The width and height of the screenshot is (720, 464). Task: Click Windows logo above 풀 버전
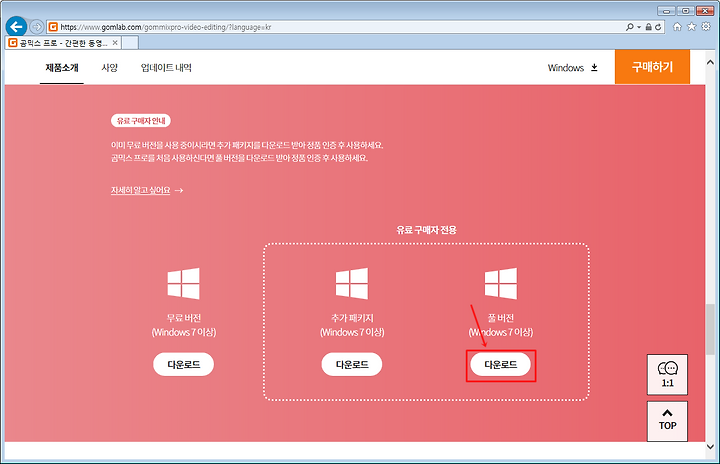pos(501,283)
